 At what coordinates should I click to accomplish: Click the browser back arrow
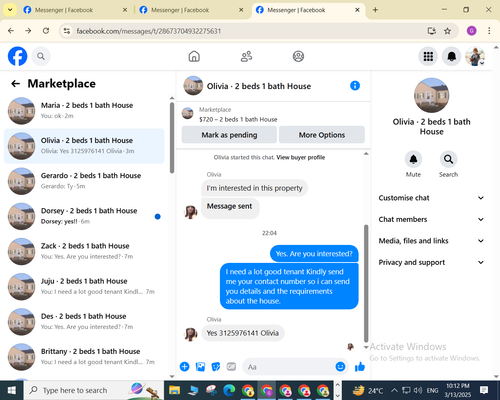pos(11,31)
